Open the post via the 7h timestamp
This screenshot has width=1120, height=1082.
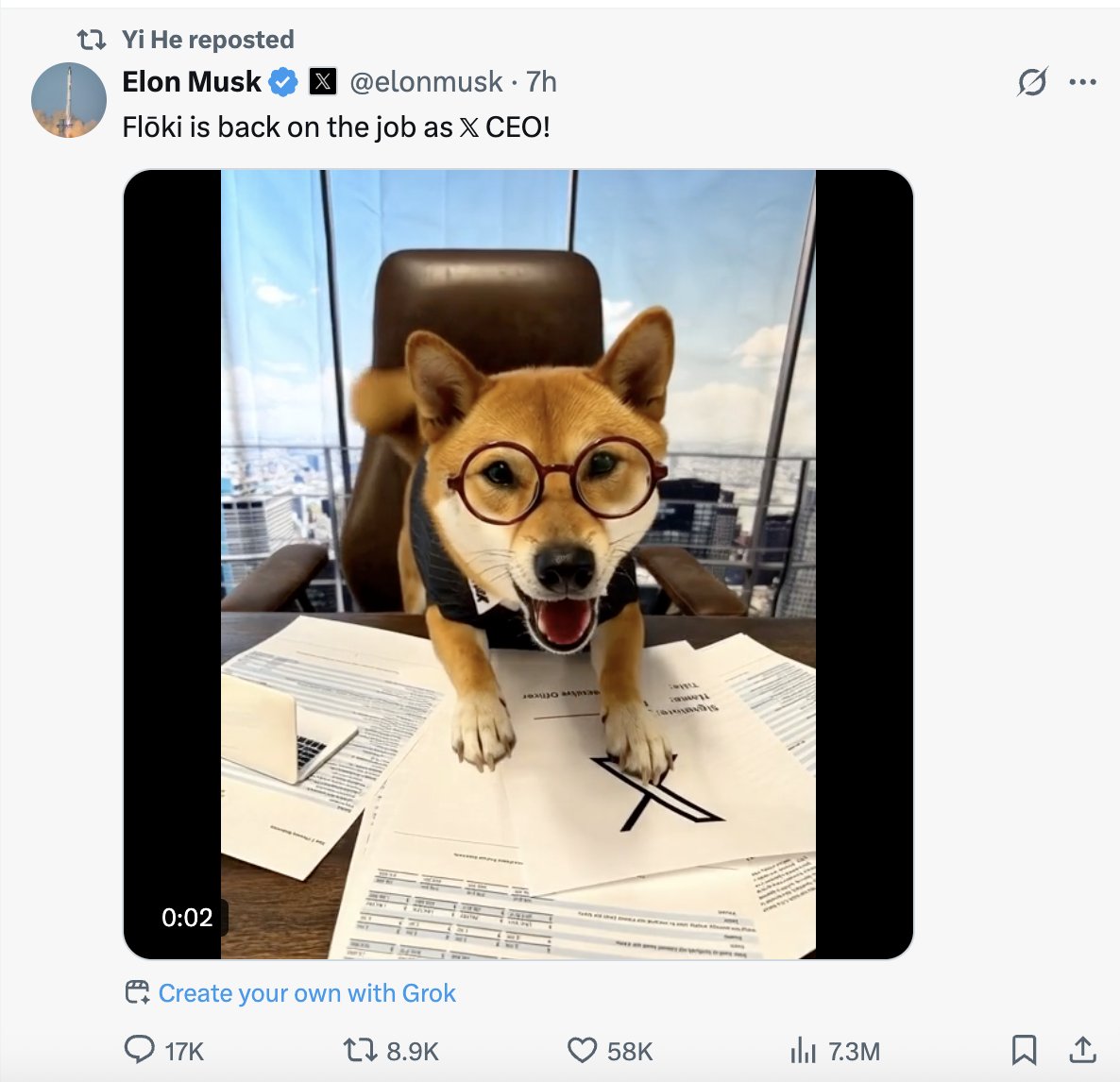[541, 82]
